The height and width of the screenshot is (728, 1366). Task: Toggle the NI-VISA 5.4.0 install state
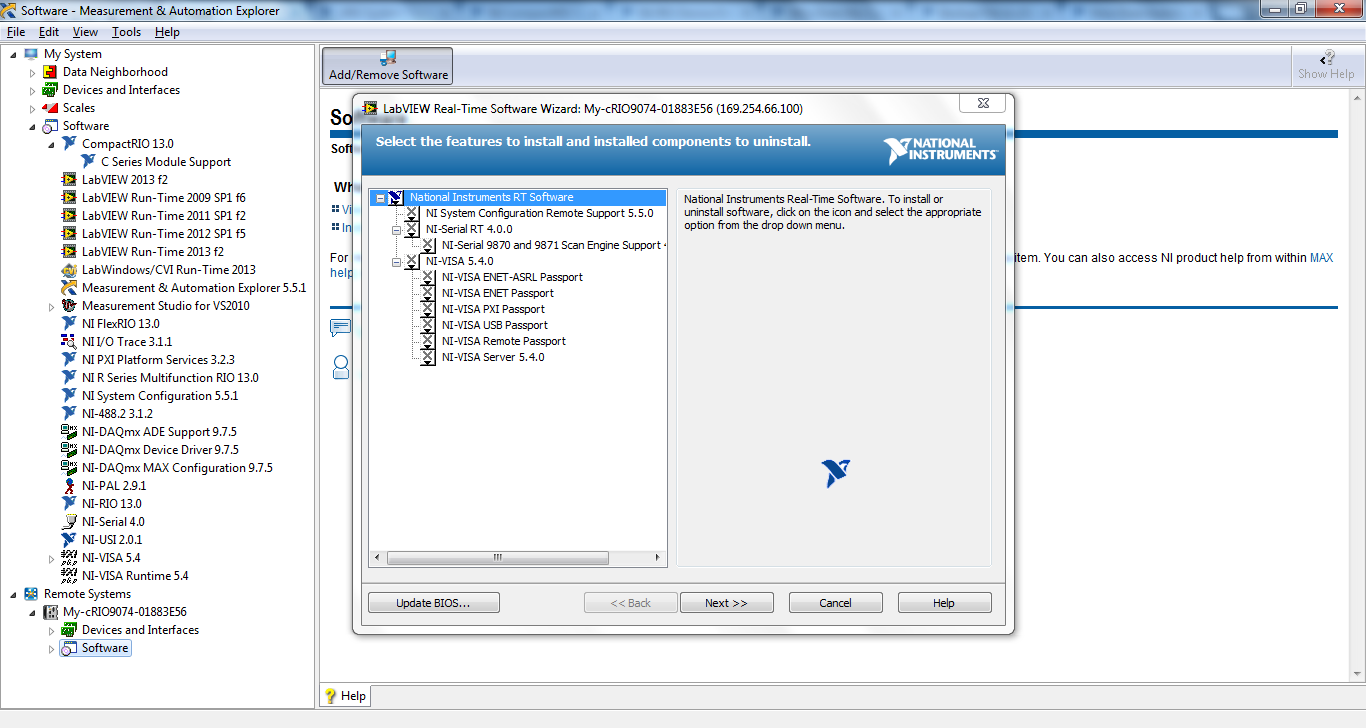tap(412, 262)
